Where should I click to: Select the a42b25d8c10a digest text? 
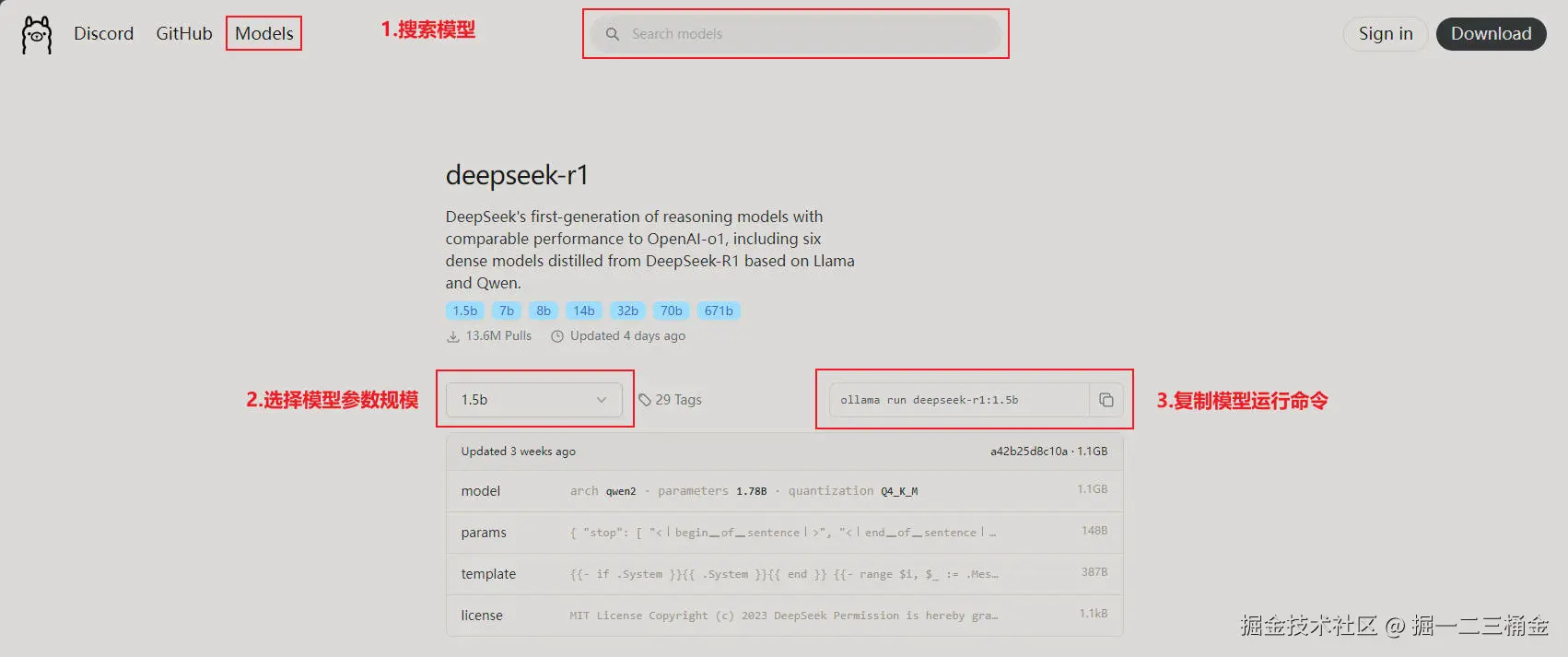pyautogui.click(x=1029, y=452)
